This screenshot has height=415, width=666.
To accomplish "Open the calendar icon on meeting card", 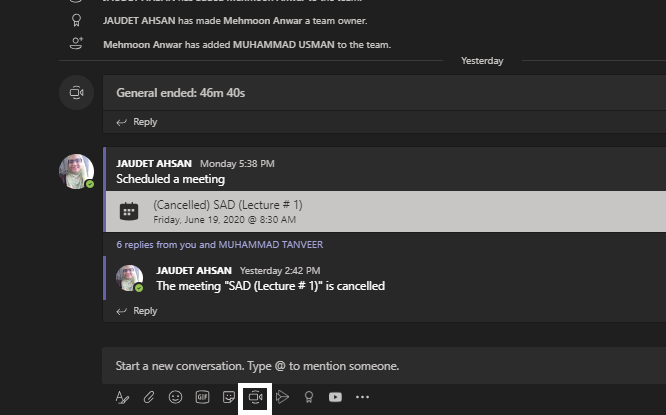I will 129,211.
